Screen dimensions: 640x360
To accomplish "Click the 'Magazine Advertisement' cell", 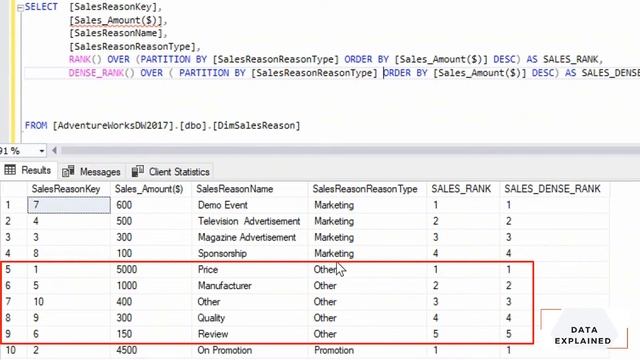I will [x=250, y=237].
